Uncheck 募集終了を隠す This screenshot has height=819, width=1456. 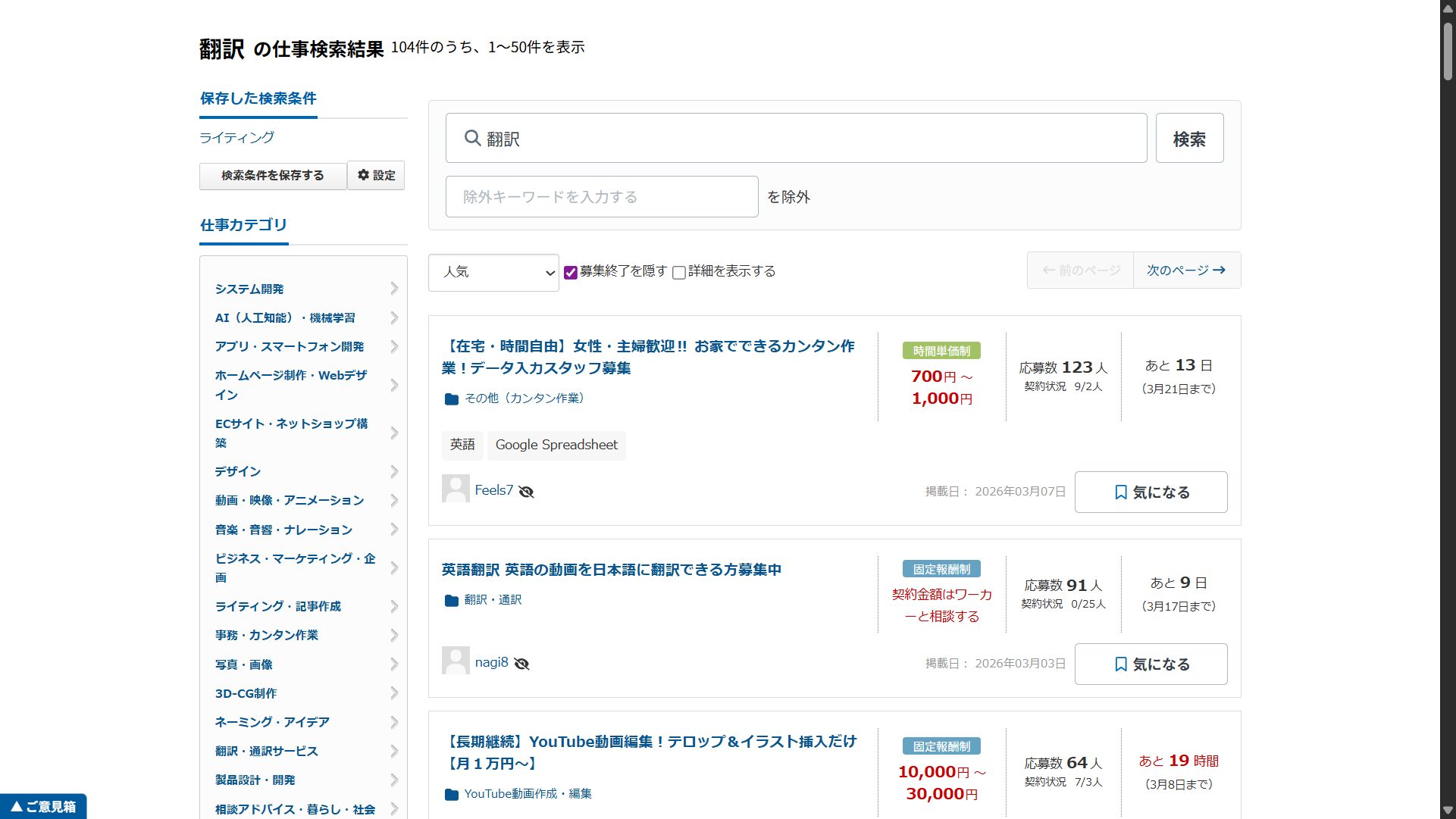click(571, 272)
